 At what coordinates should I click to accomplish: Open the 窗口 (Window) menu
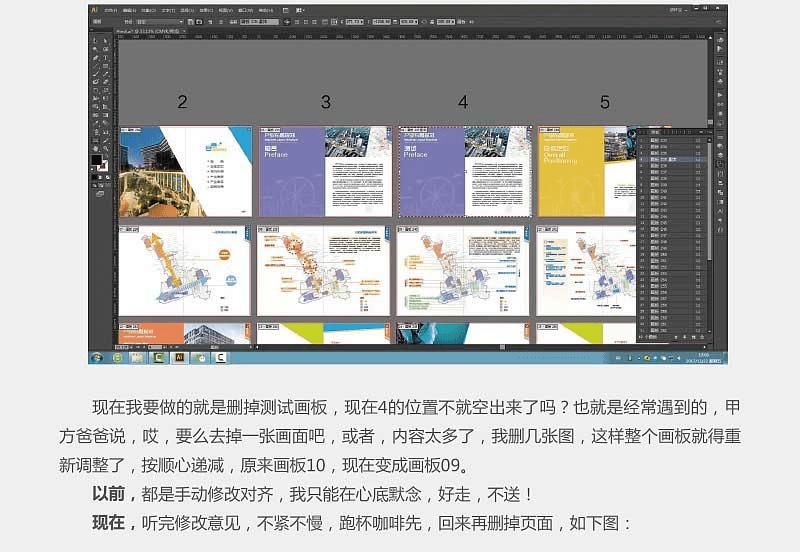(x=245, y=10)
